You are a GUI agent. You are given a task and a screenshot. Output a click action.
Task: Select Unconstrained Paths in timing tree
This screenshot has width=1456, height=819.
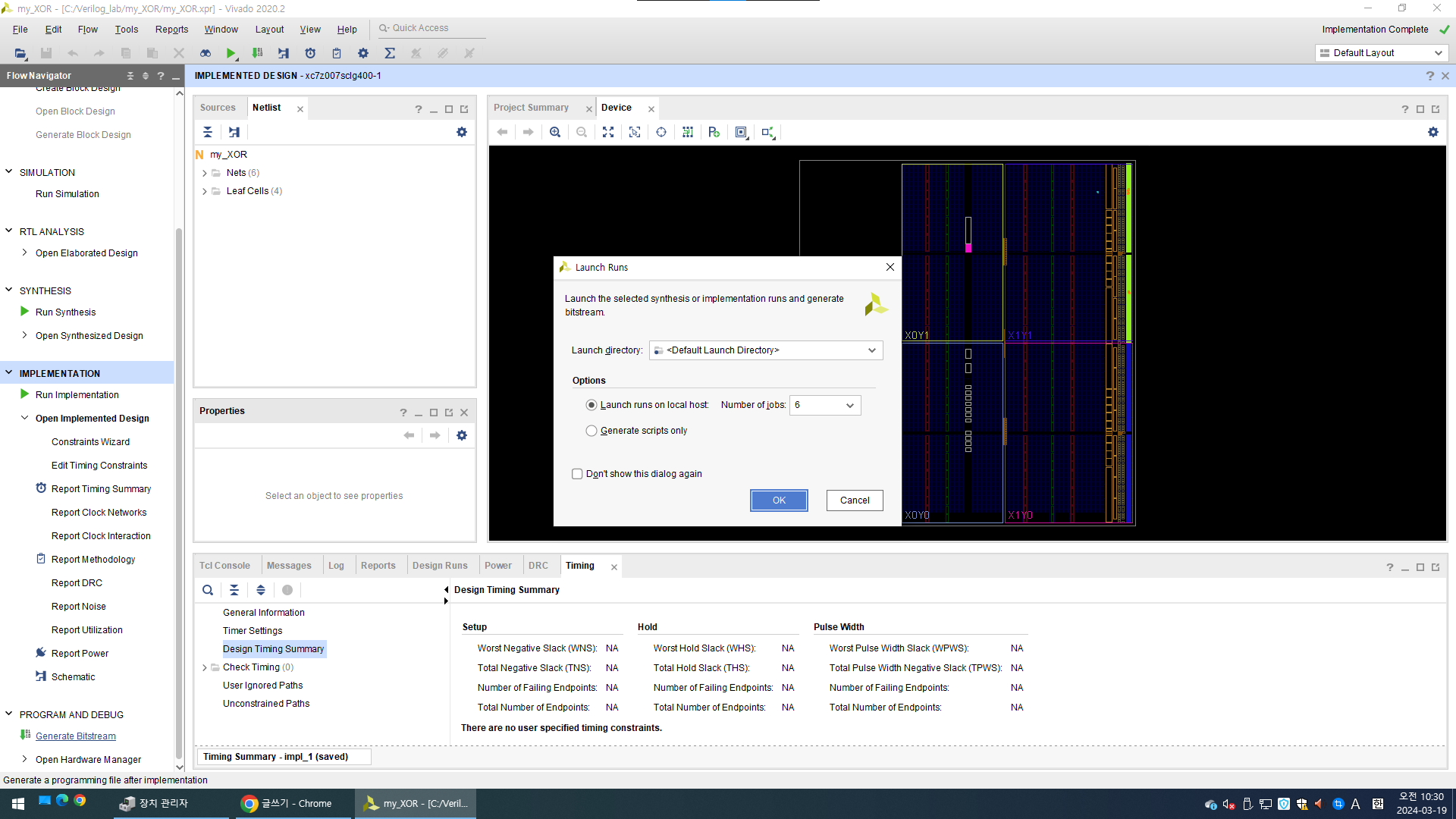(x=266, y=704)
